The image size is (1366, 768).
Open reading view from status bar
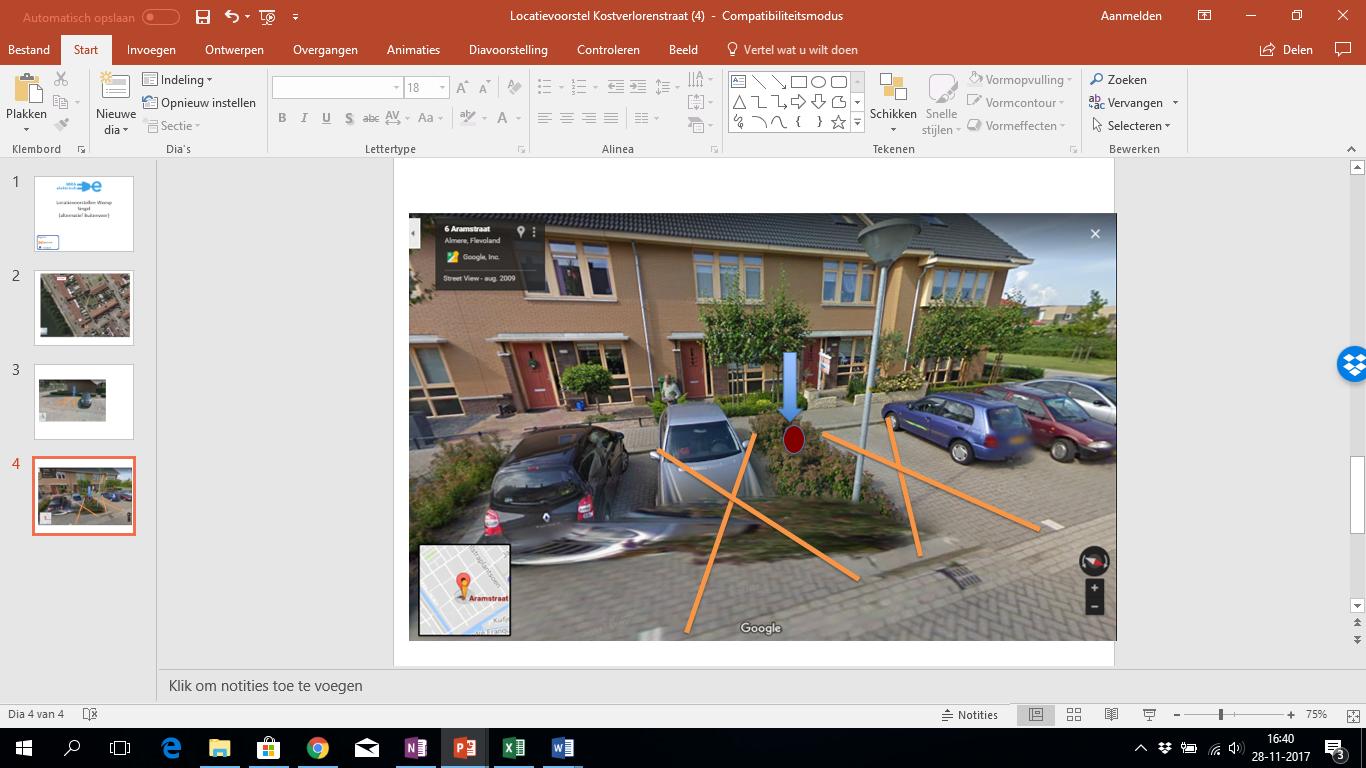pyautogui.click(x=1111, y=714)
